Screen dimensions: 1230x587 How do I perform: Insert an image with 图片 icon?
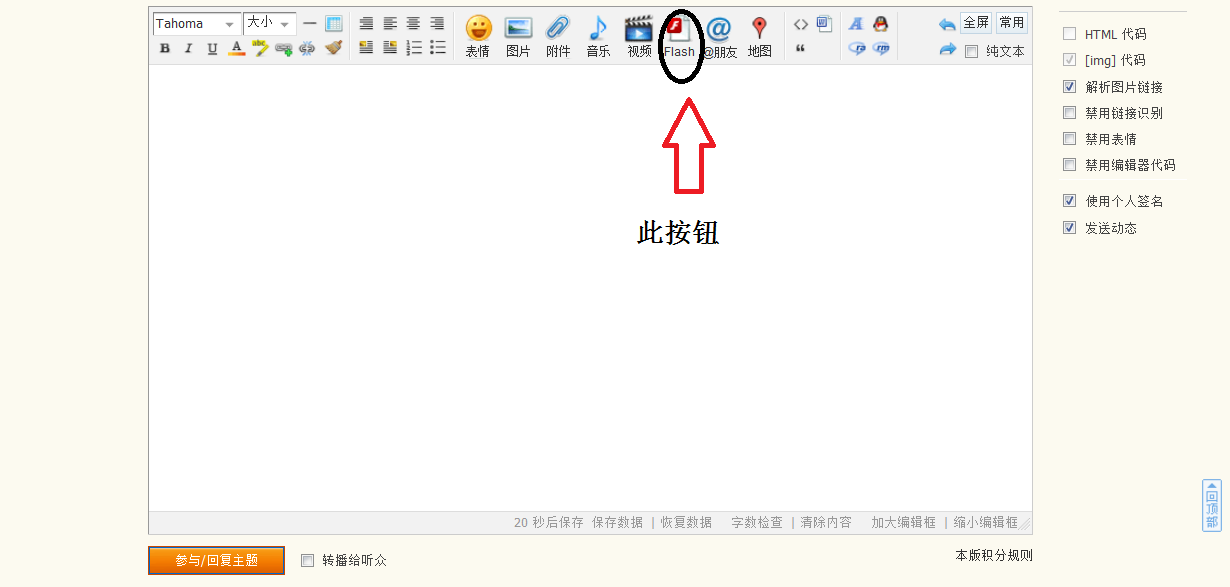[x=518, y=36]
